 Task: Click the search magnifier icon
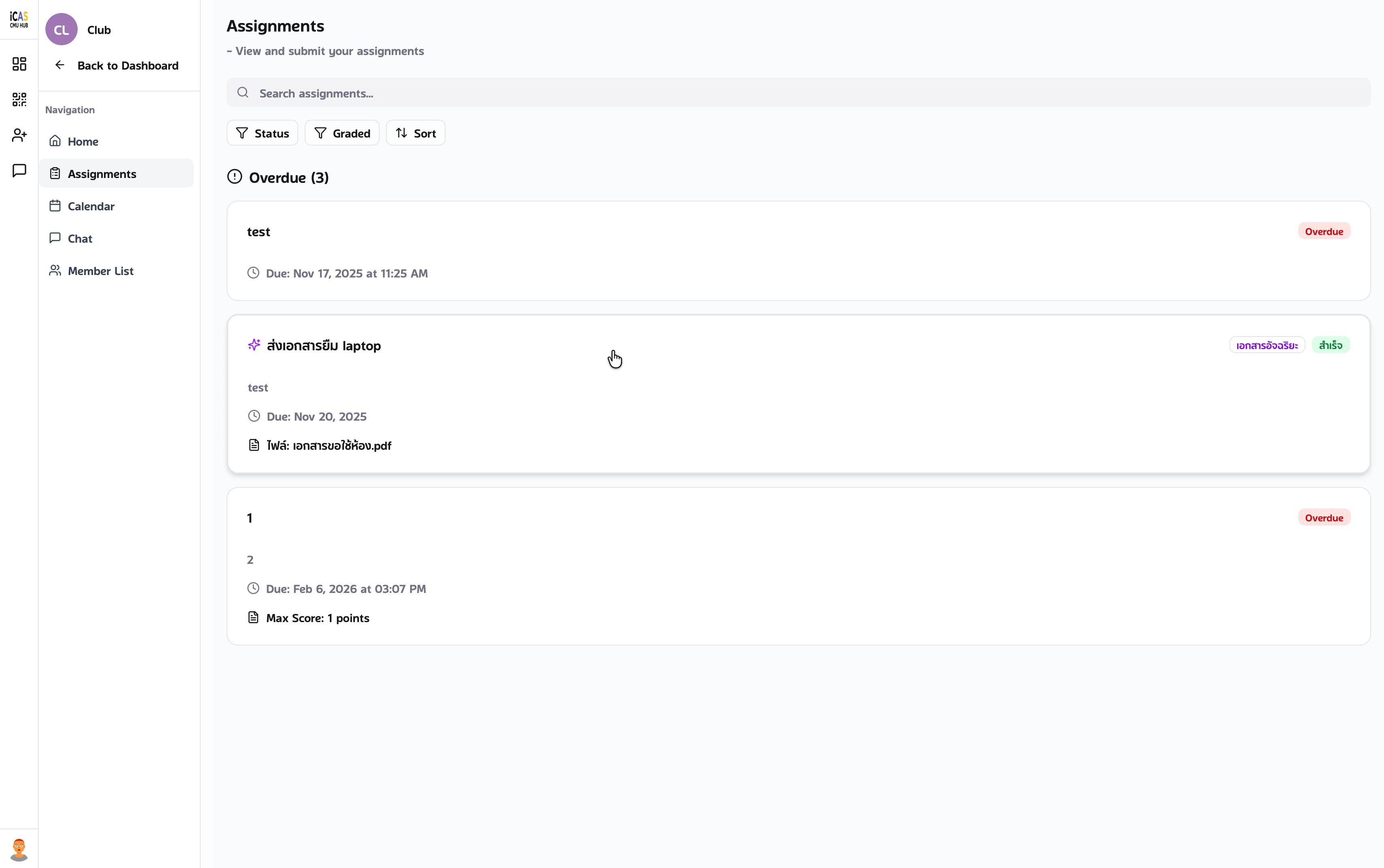point(243,93)
